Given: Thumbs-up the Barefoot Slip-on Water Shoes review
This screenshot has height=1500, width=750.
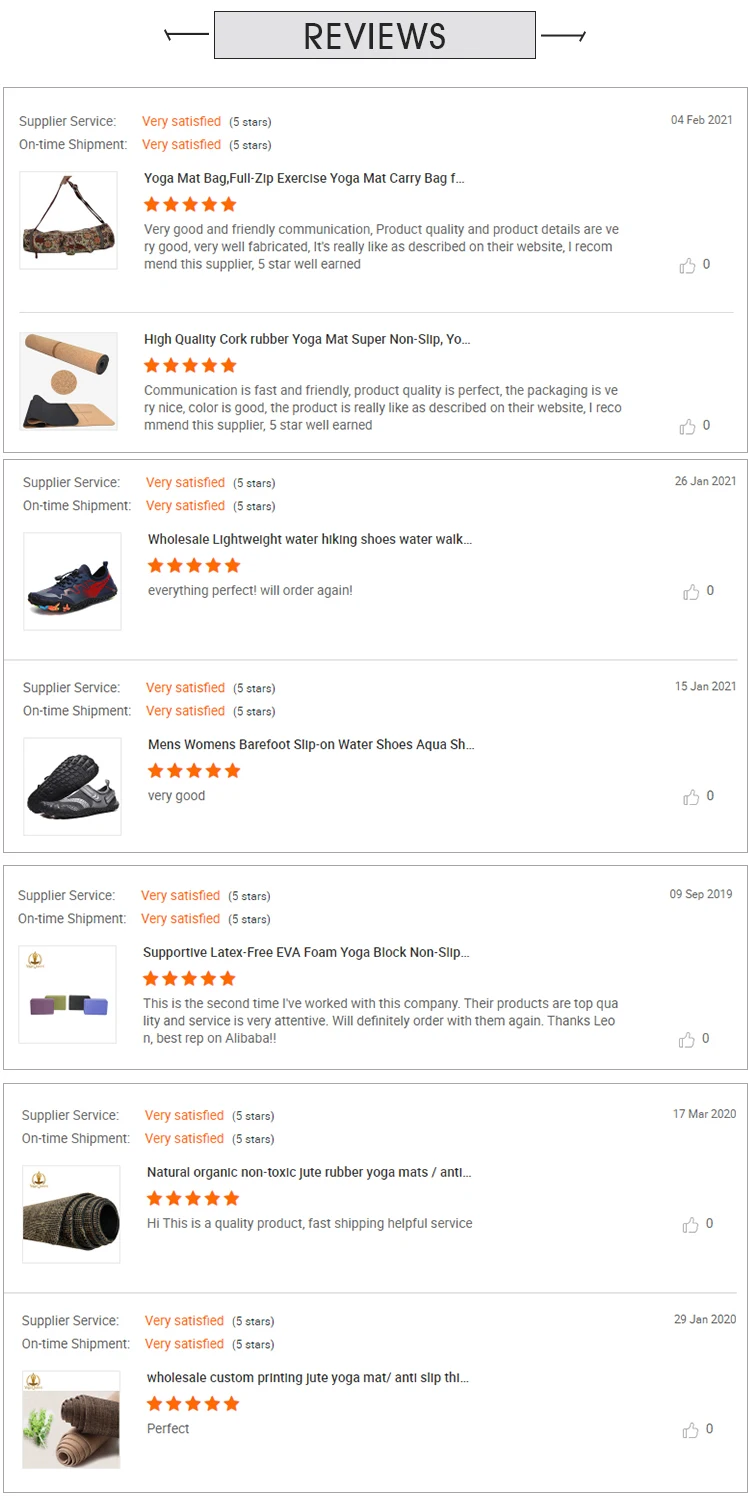Looking at the screenshot, I should [x=691, y=797].
